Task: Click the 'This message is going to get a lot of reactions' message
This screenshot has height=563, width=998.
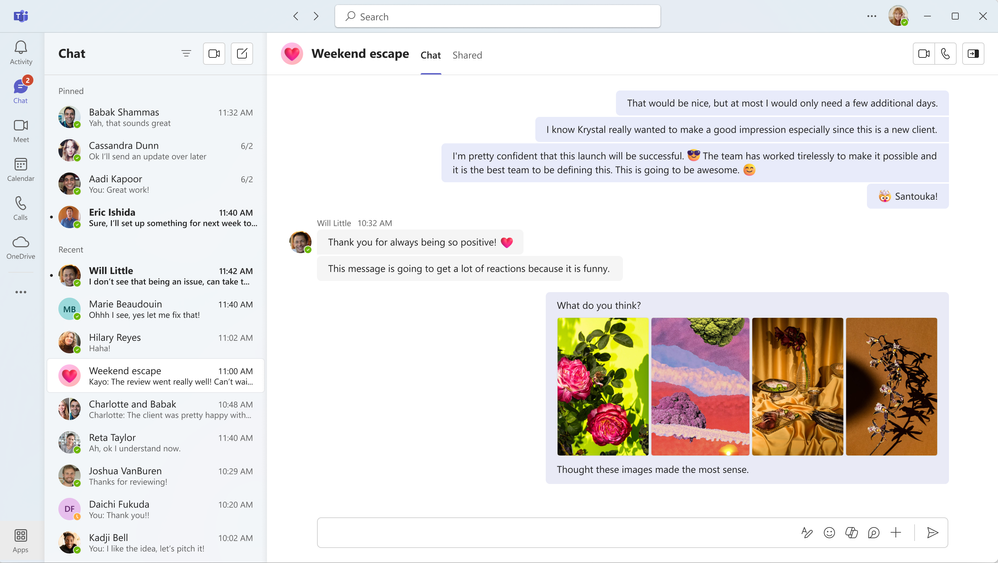Action: (469, 268)
